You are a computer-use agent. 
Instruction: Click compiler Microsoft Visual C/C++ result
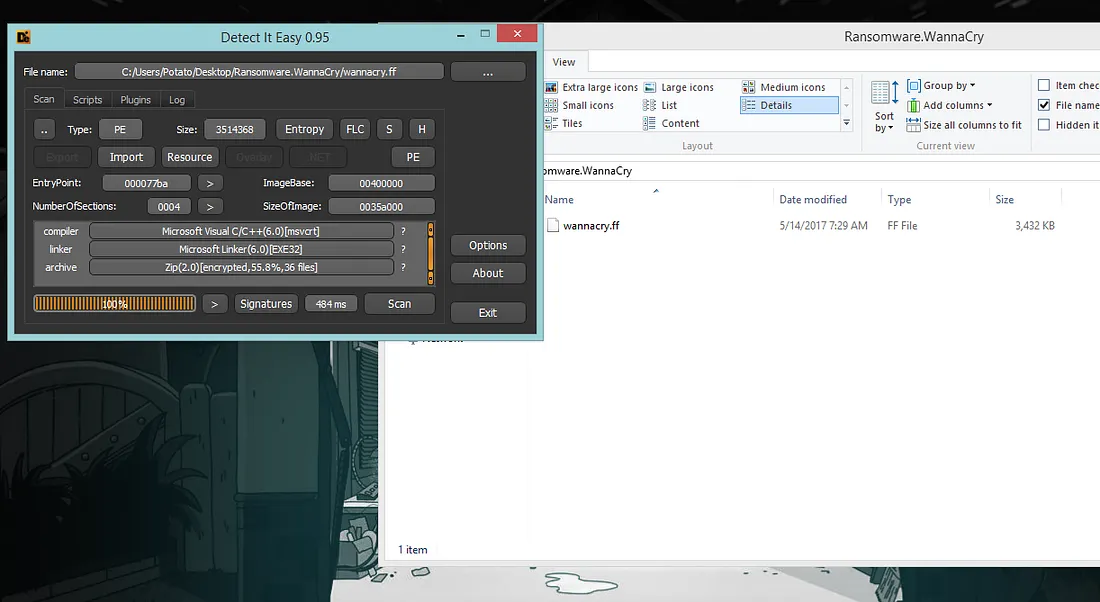(x=241, y=231)
